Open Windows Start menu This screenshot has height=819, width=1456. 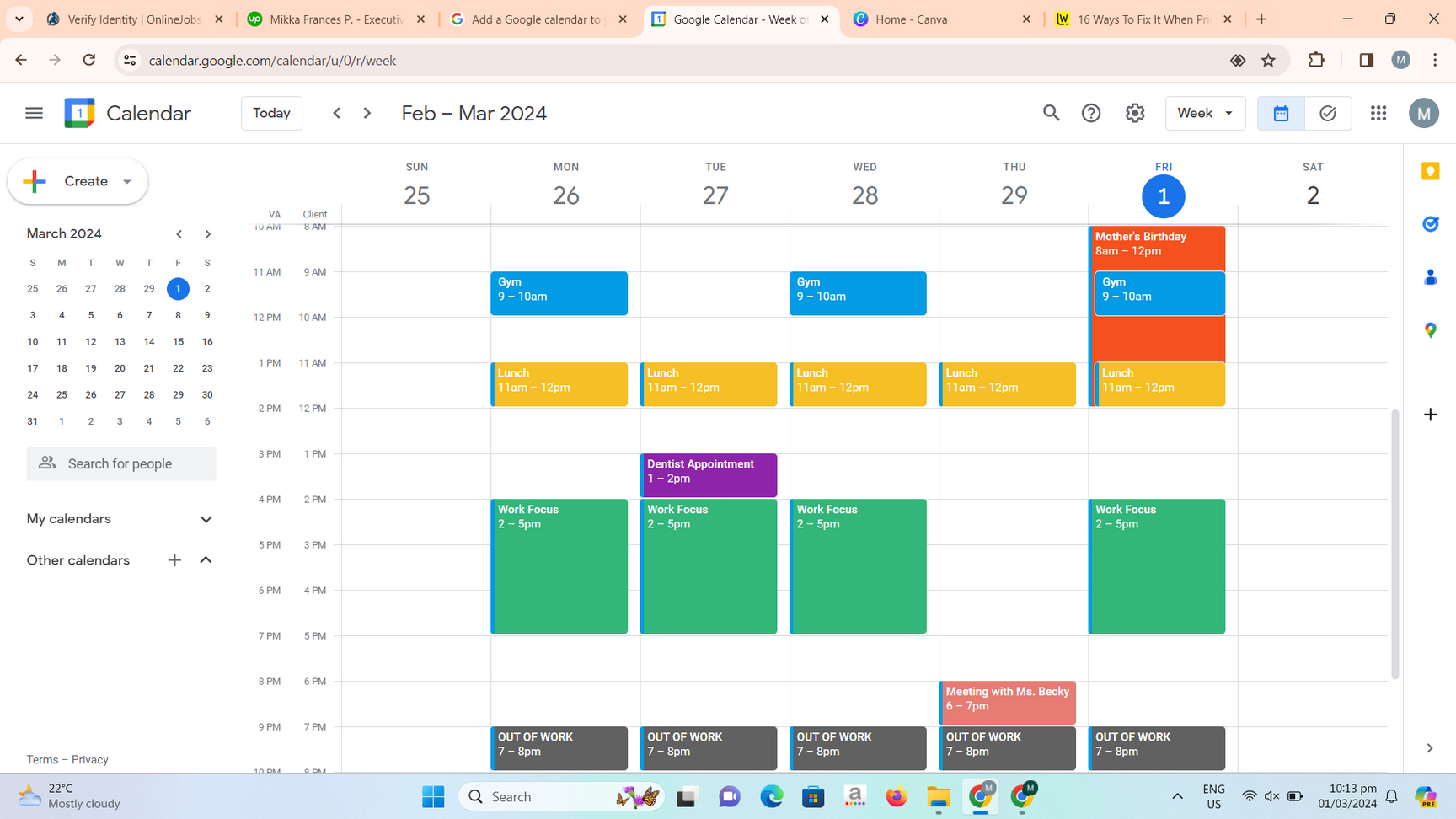[x=433, y=796]
